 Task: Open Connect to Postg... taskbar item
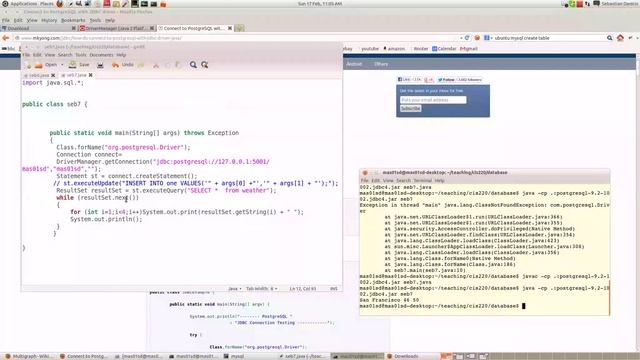click(x=84, y=356)
